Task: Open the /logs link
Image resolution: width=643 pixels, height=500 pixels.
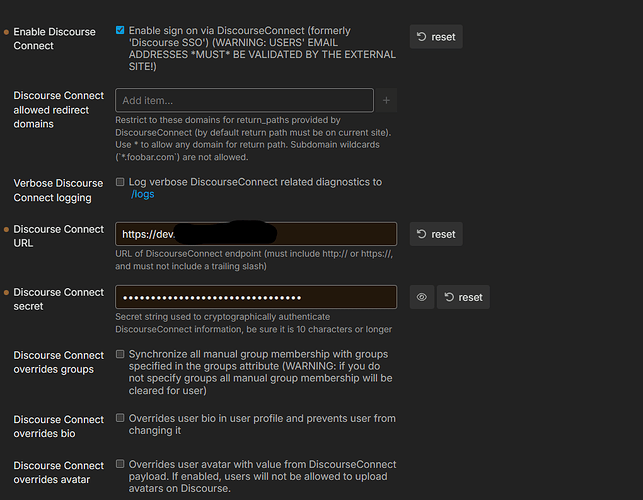Action: [x=142, y=194]
